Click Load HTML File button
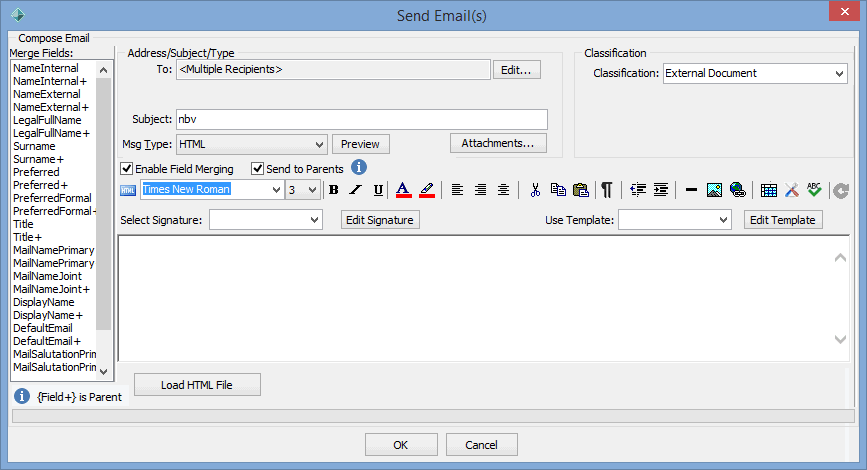Screen dimensions: 867x470 pyautogui.click(x=197, y=385)
